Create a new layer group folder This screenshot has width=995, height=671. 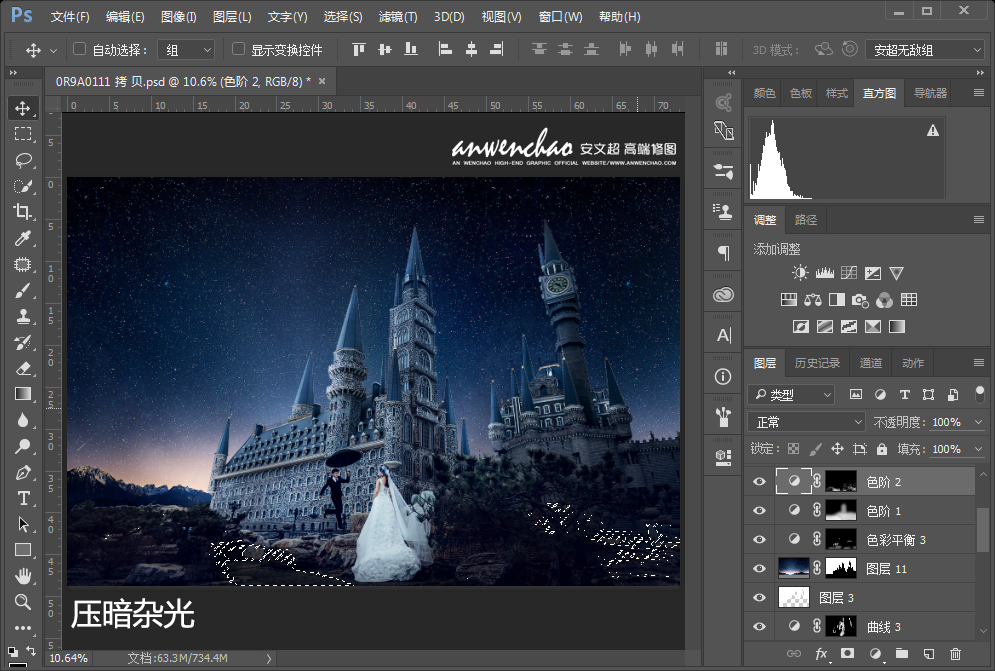tap(902, 653)
